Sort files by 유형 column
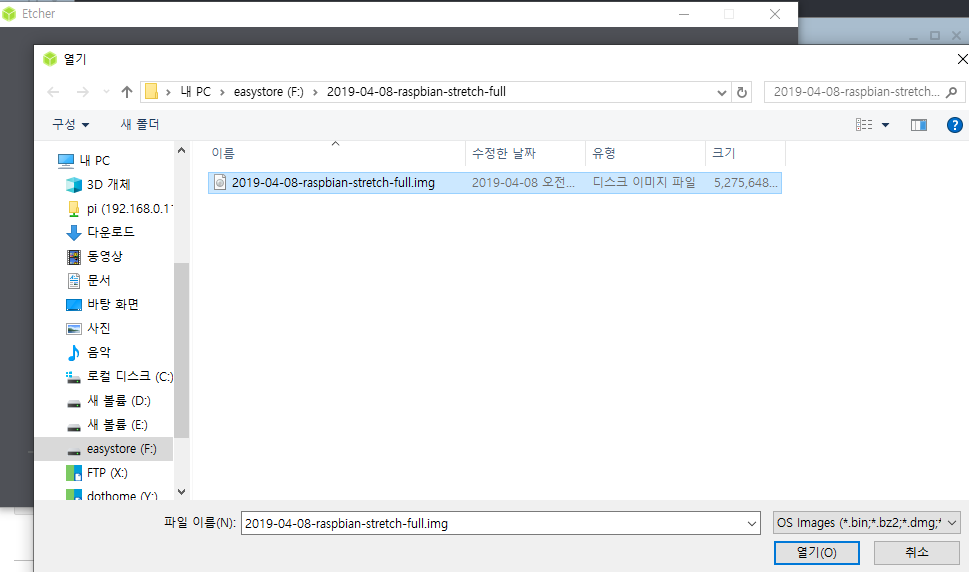The width and height of the screenshot is (969, 572). pyautogui.click(x=604, y=153)
